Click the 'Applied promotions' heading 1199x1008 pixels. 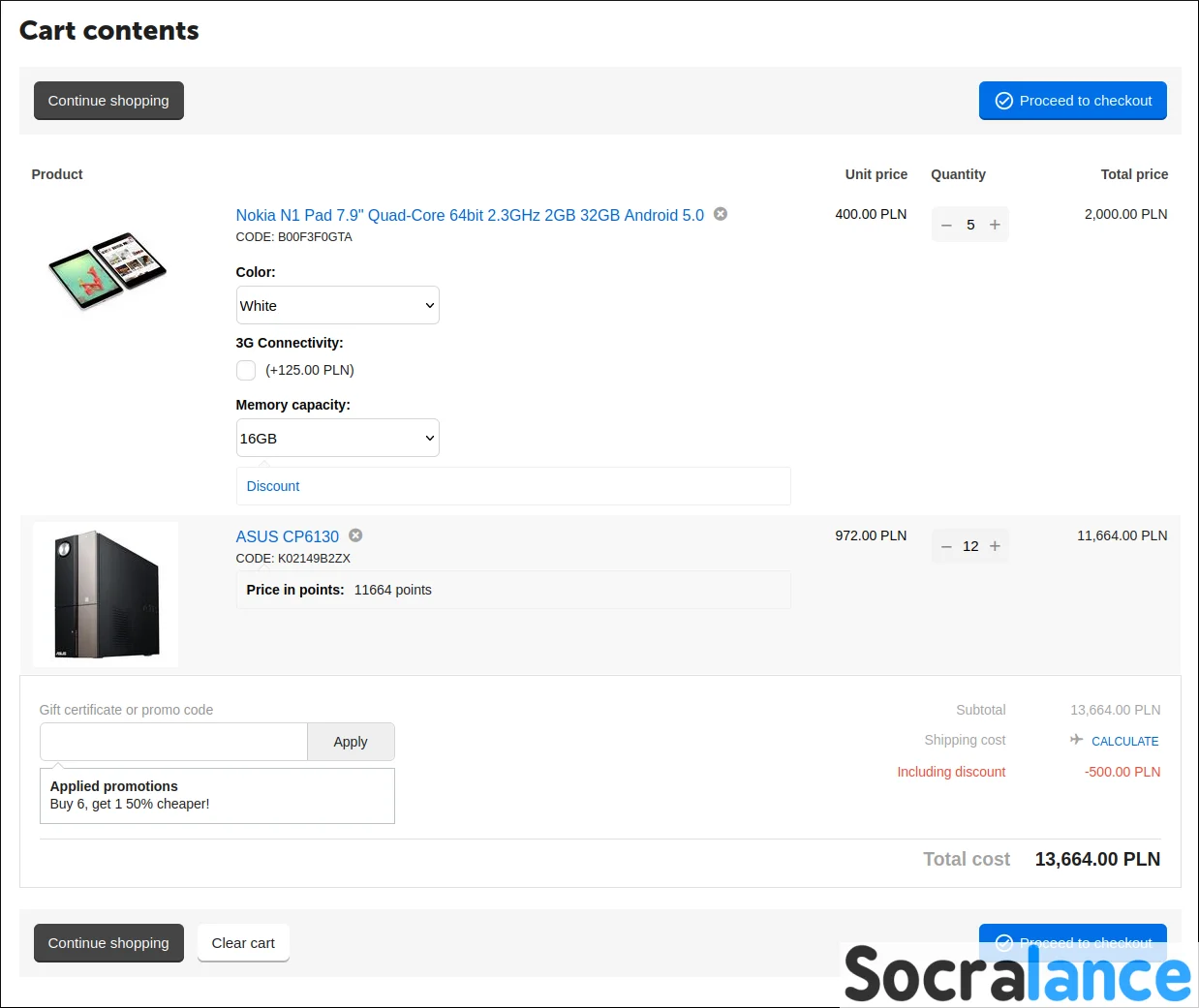coord(114,786)
